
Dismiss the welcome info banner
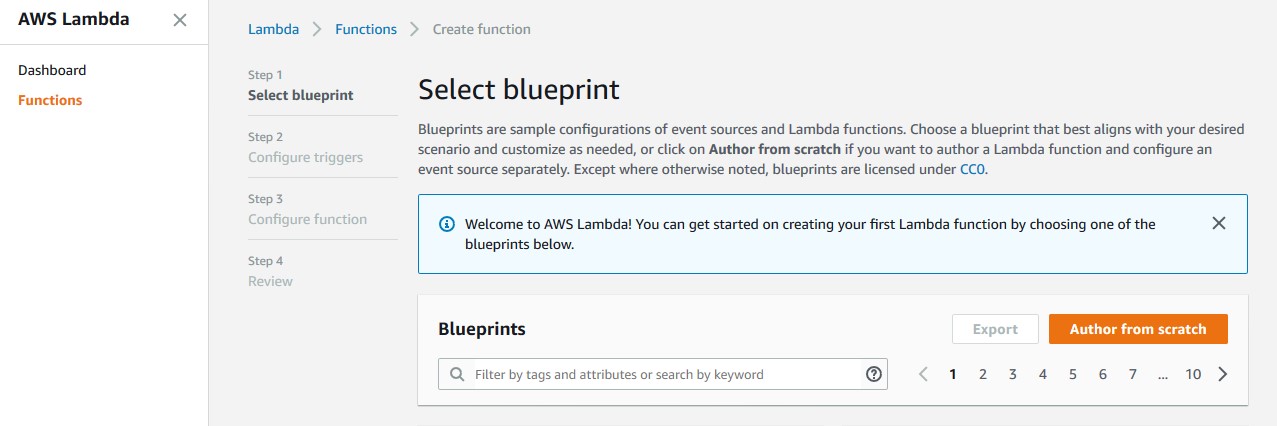coord(1218,224)
